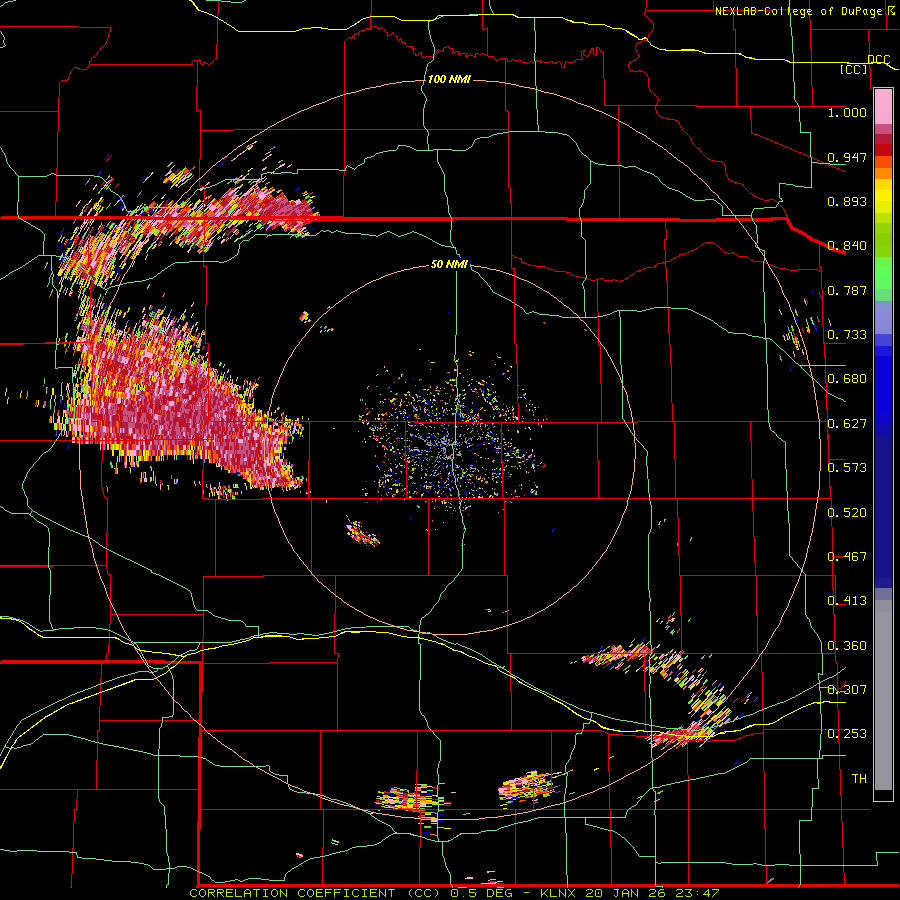Click the 0.413 legend value
Viewport: 900px width, 900px height.
coord(847,601)
